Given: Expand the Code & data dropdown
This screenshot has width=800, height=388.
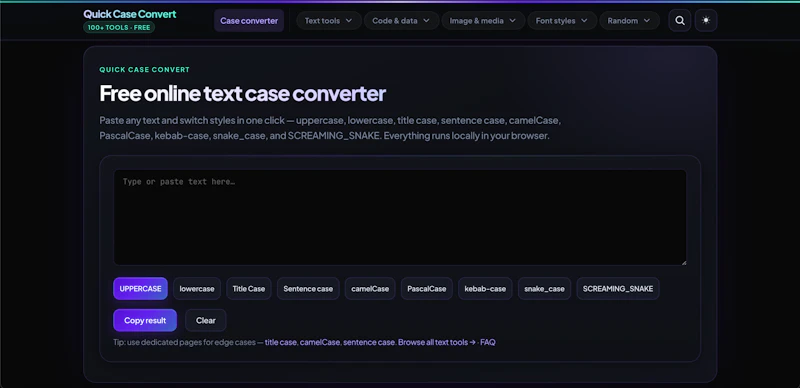Looking at the screenshot, I should pos(401,21).
